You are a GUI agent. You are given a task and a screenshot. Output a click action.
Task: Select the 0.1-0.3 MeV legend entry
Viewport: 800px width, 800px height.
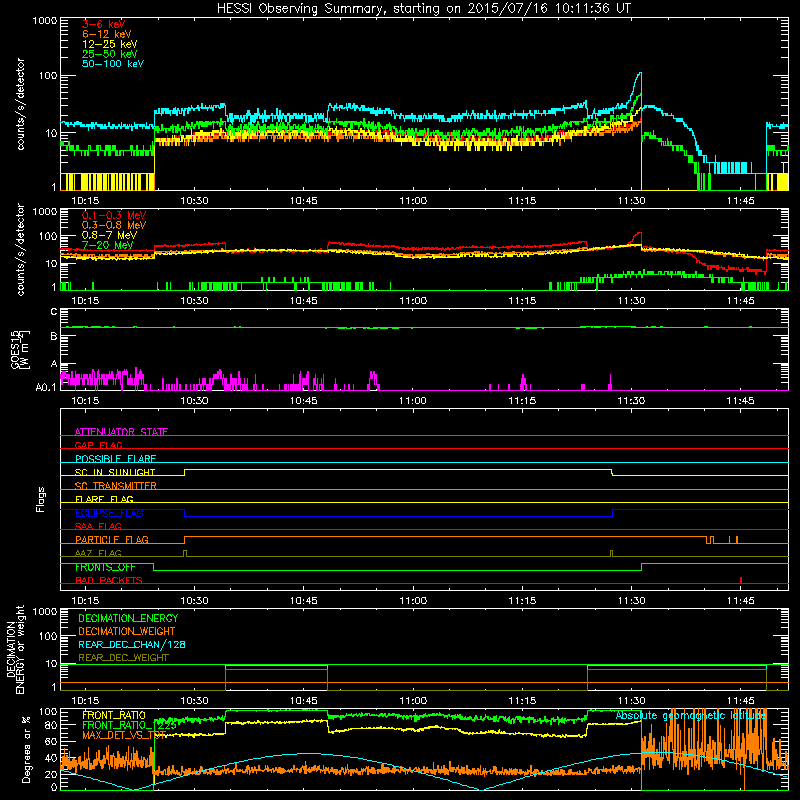114,215
